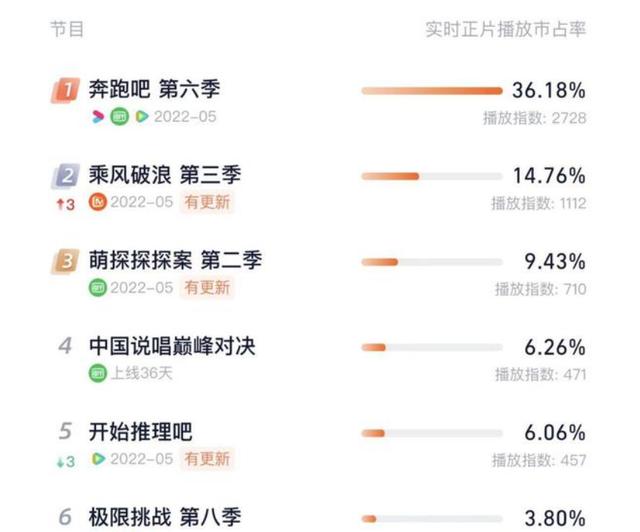The width and height of the screenshot is (640, 532).
Task: Click the rank 2 silver badge
Action: point(65,176)
